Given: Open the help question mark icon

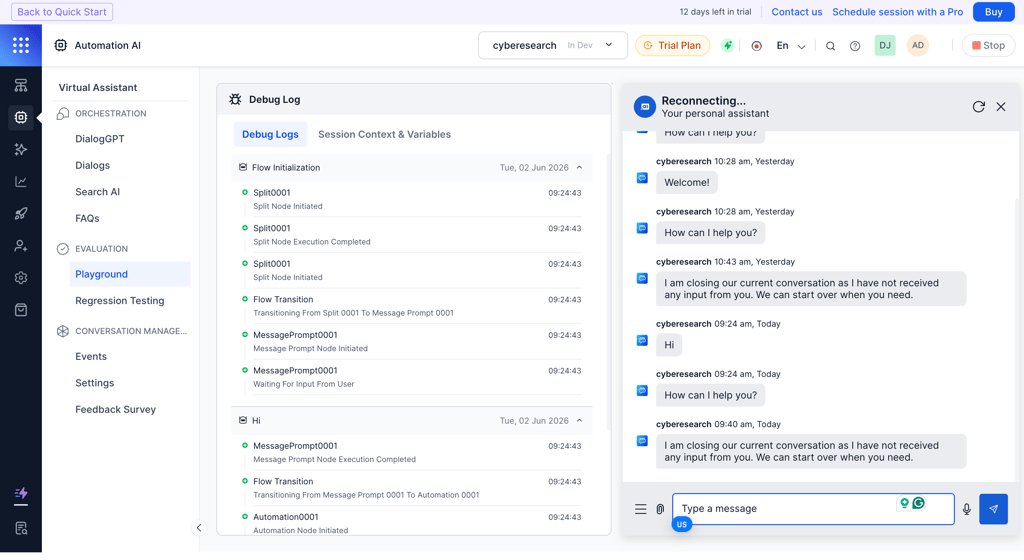Looking at the screenshot, I should tap(855, 46).
